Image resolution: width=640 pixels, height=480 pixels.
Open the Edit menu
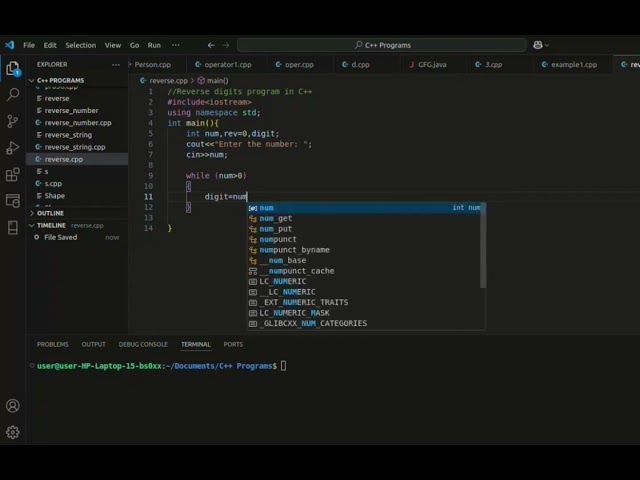50,45
